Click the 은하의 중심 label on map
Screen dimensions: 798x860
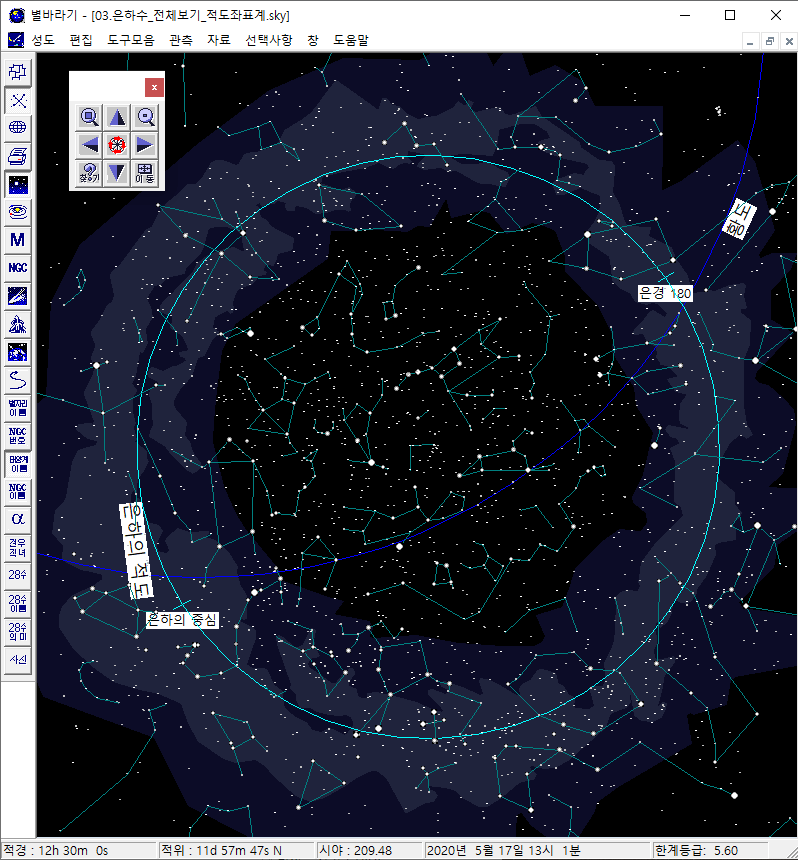(182, 620)
